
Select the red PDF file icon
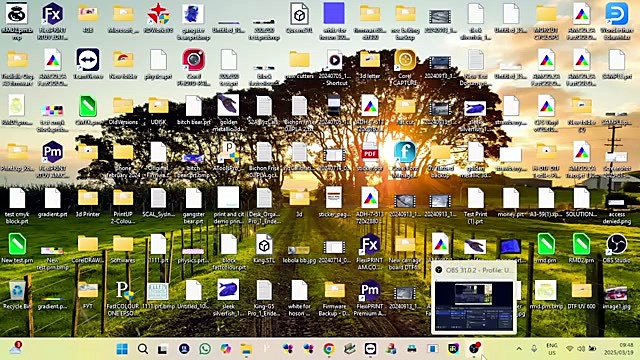coord(370,152)
